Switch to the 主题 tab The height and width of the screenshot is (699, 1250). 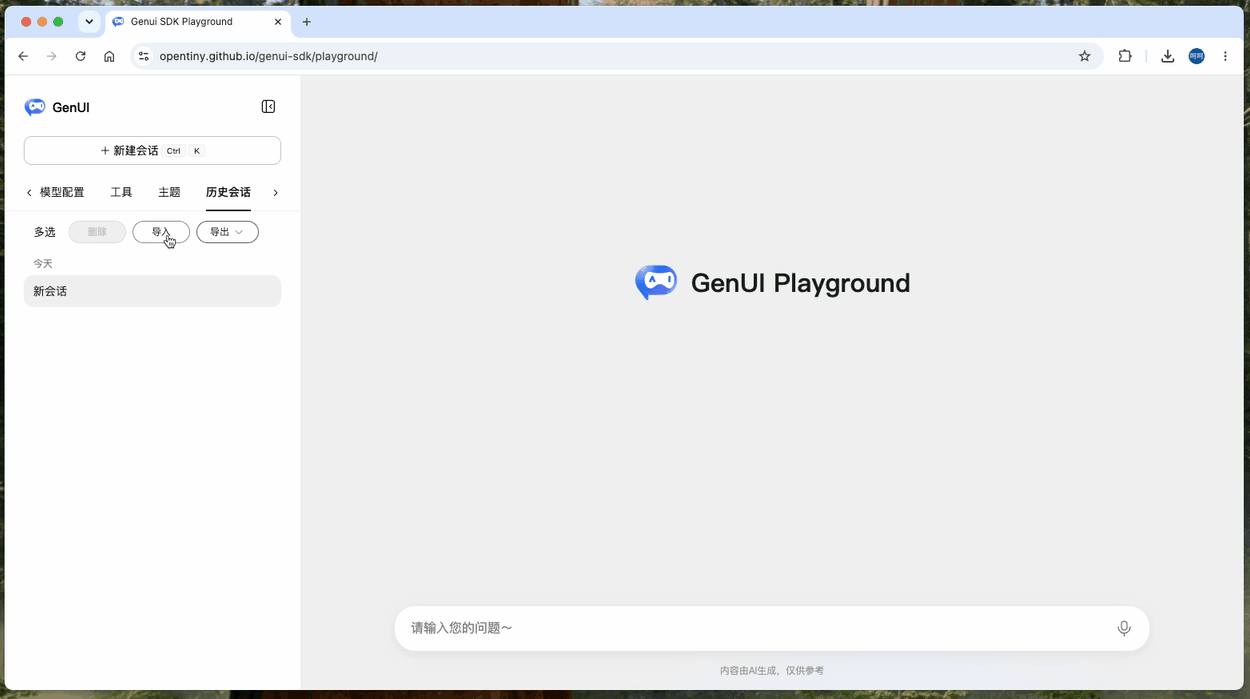169,192
